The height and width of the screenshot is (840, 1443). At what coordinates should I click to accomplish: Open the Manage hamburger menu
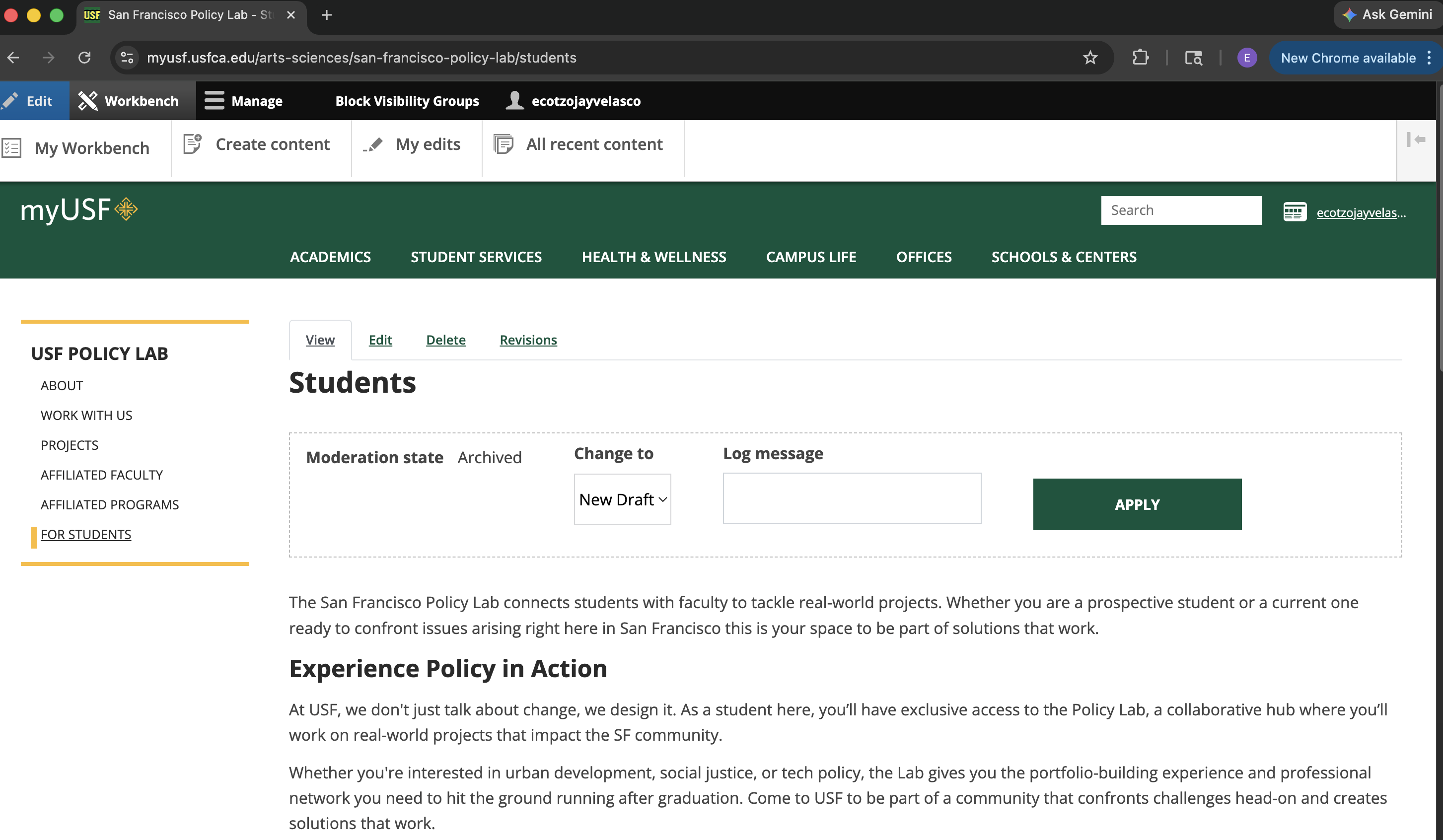pos(243,101)
